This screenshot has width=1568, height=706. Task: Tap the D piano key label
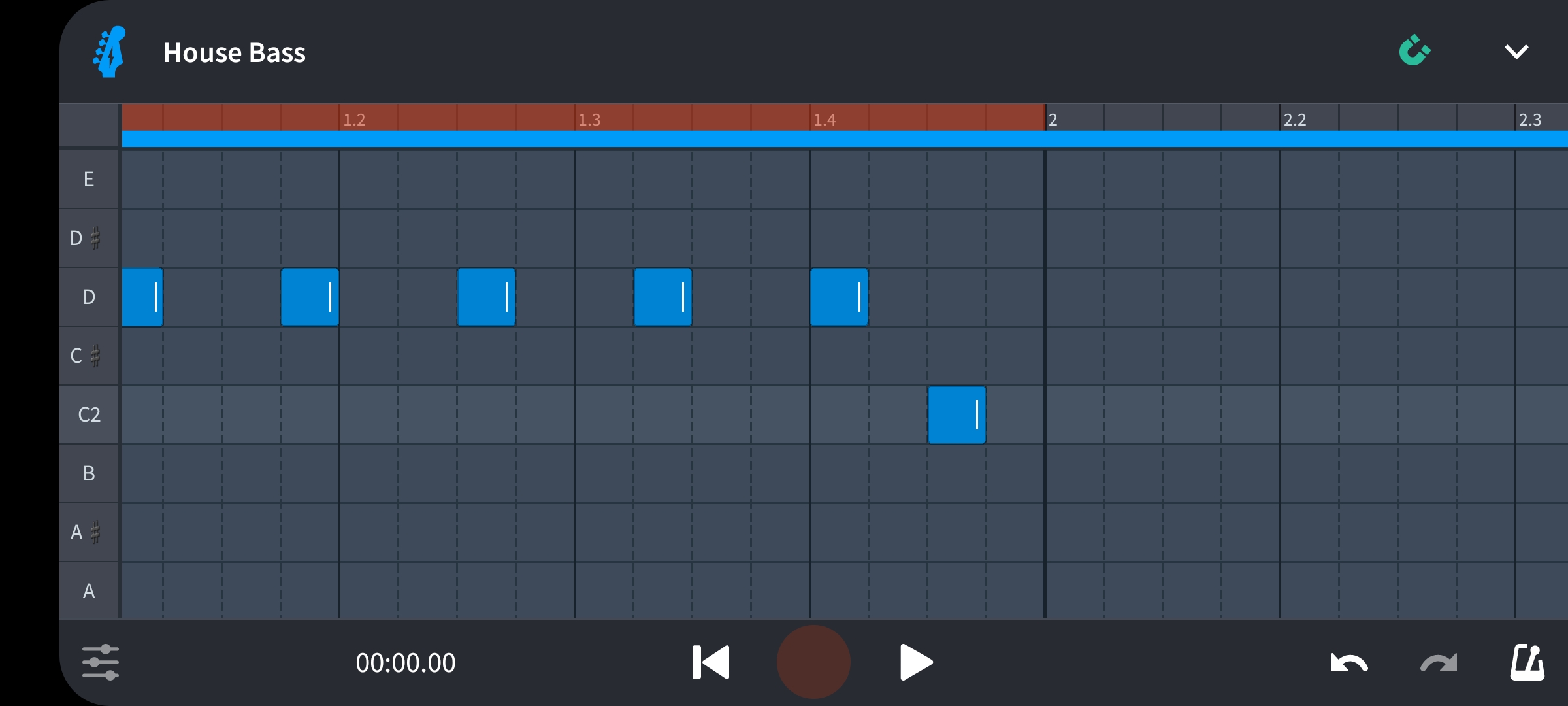pos(90,297)
